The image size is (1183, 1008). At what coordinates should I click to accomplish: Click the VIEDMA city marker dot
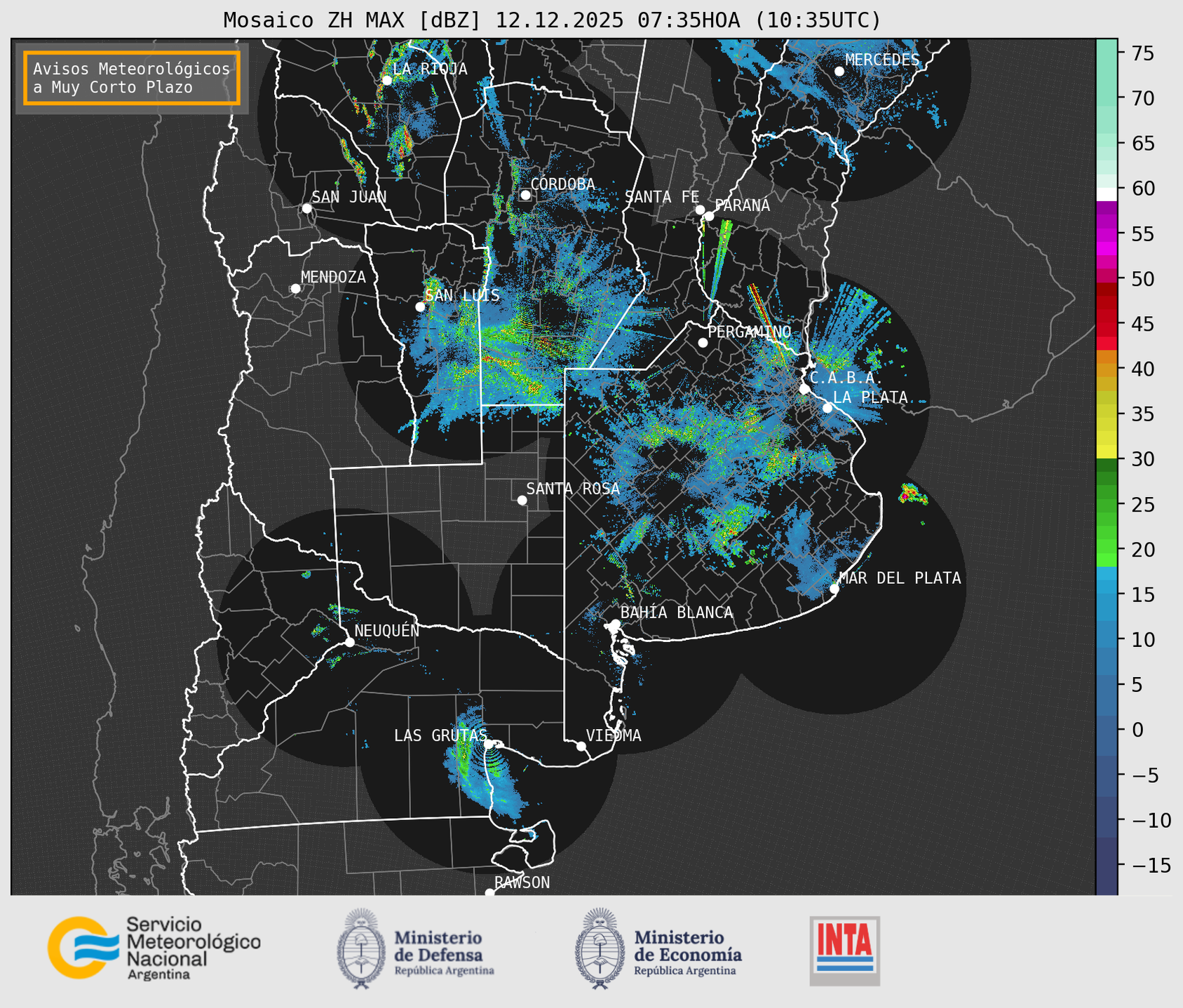(581, 746)
